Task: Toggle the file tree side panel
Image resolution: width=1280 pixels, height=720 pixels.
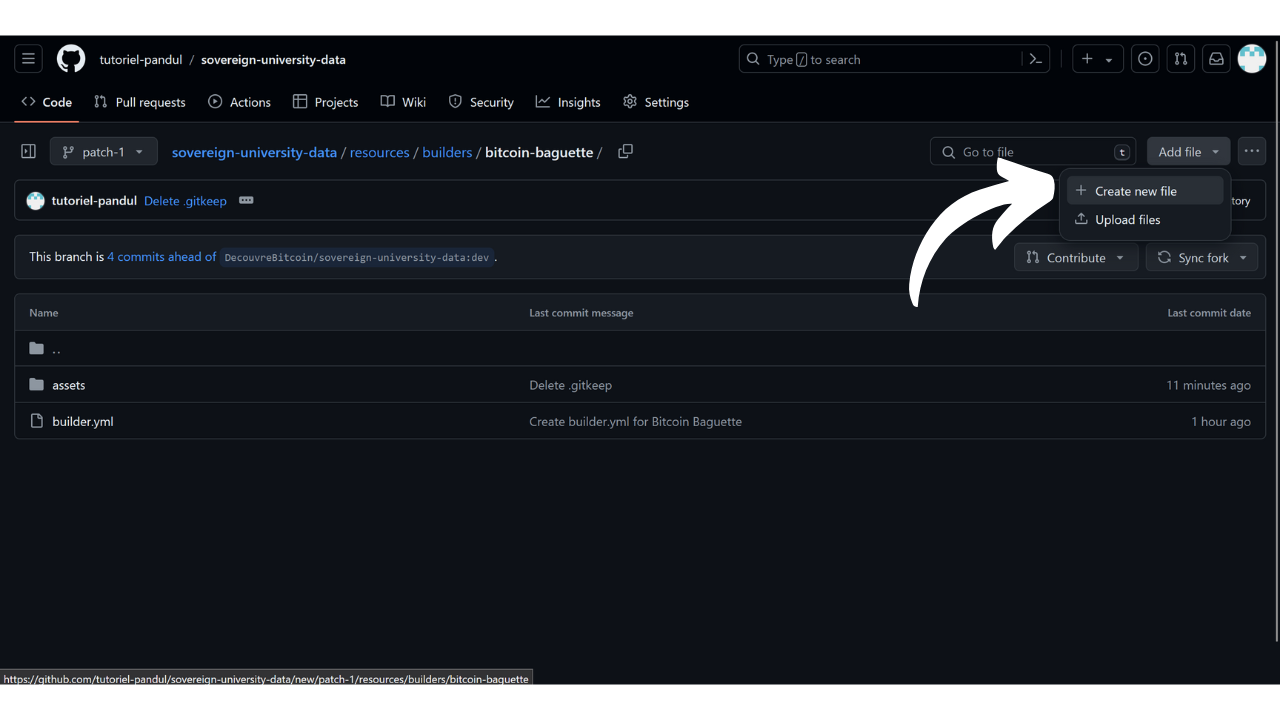Action: pos(28,152)
